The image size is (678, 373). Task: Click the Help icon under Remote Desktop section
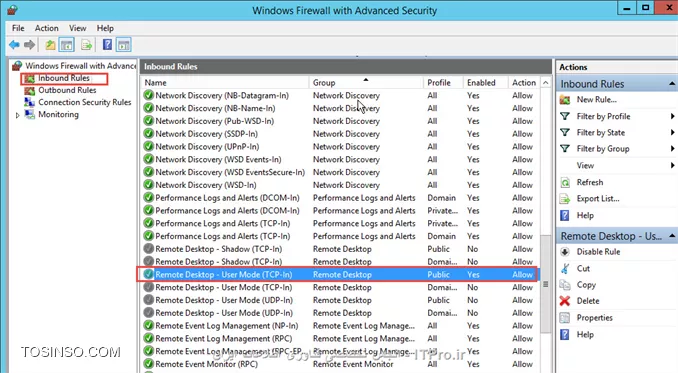click(565, 335)
